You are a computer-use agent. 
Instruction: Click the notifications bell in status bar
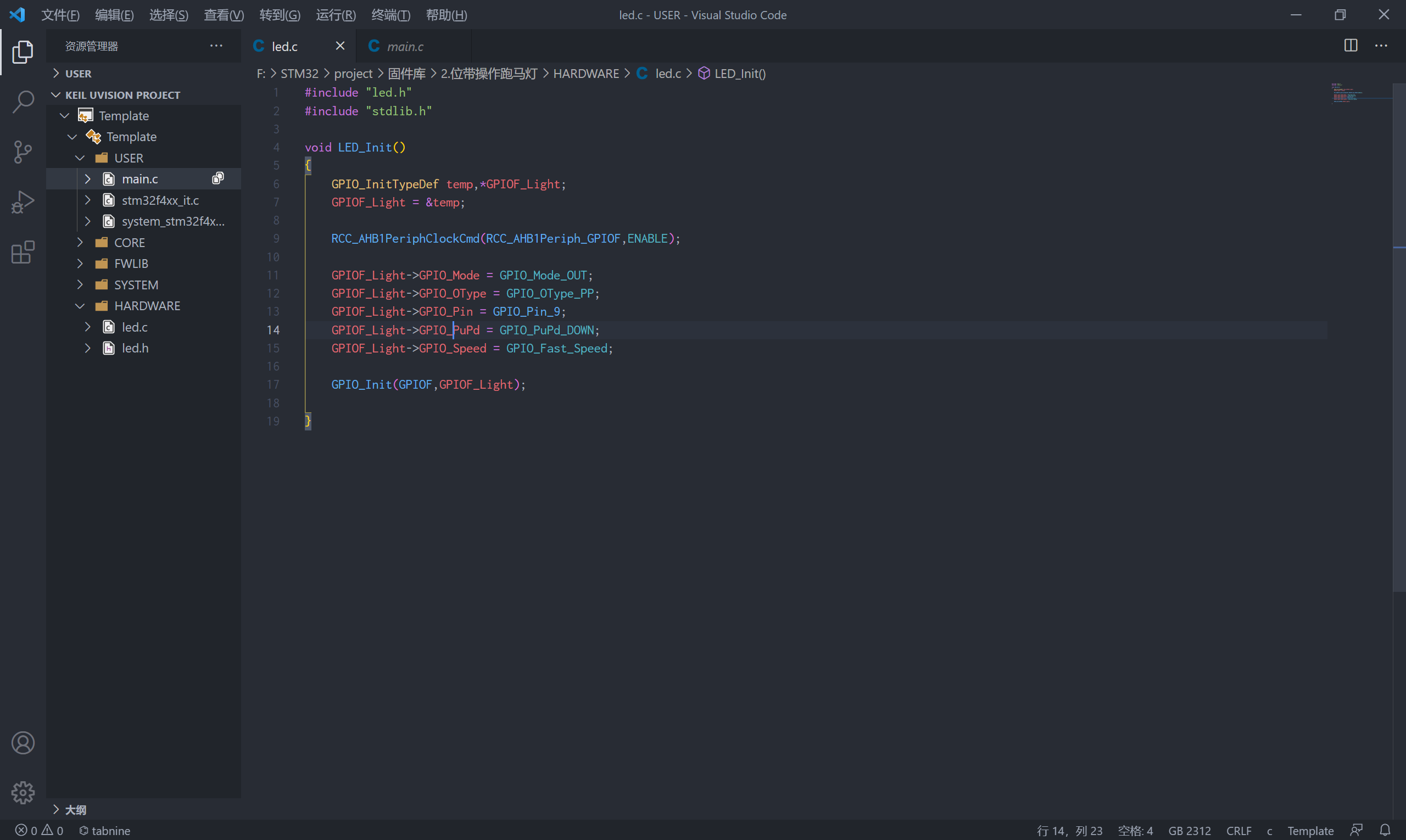point(1385,830)
